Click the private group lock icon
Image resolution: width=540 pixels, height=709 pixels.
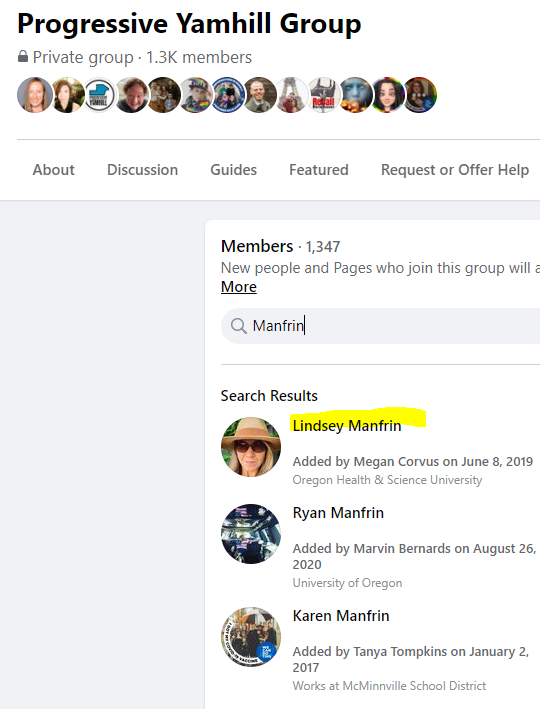(23, 57)
